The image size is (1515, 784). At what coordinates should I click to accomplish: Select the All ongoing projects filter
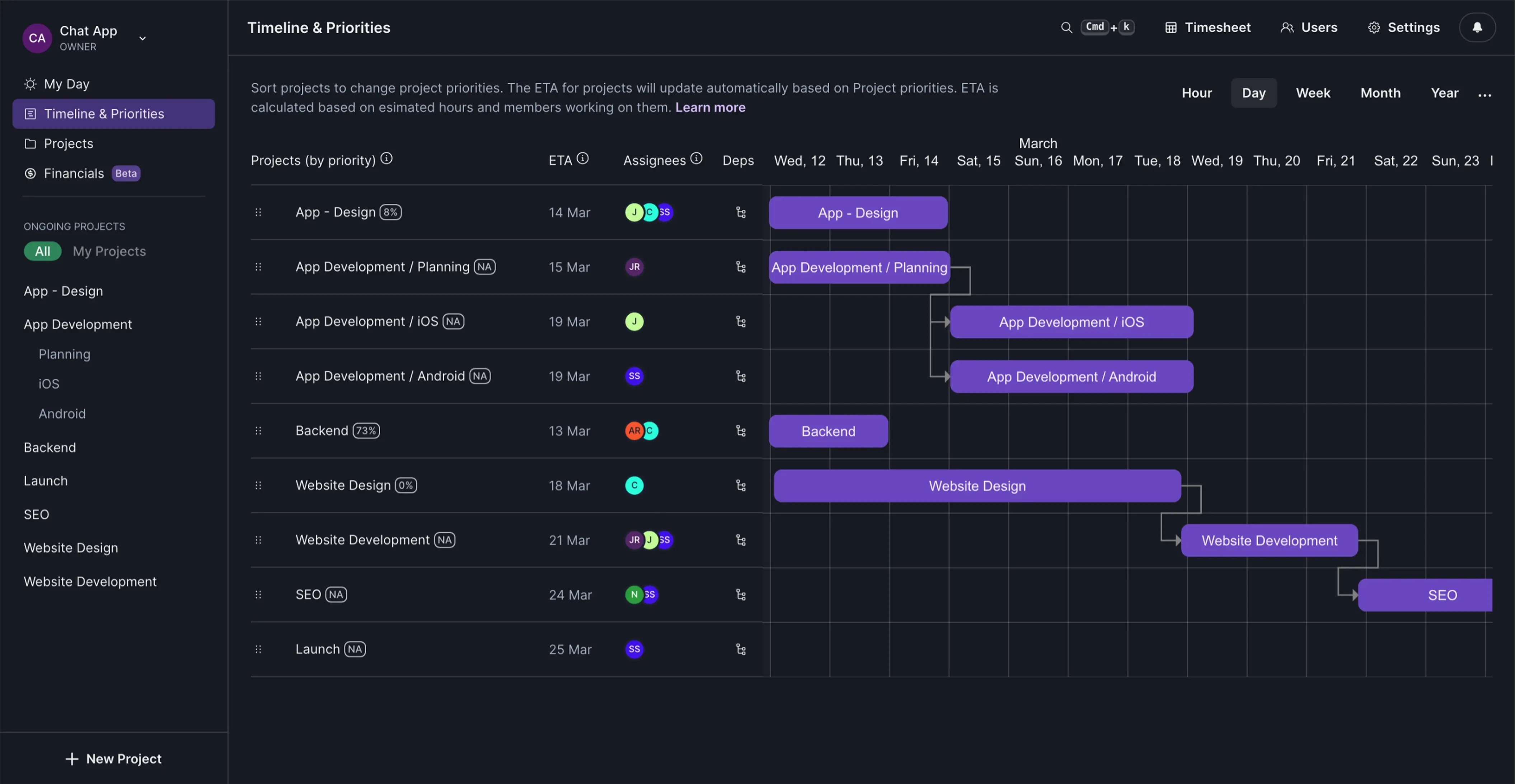coord(42,251)
